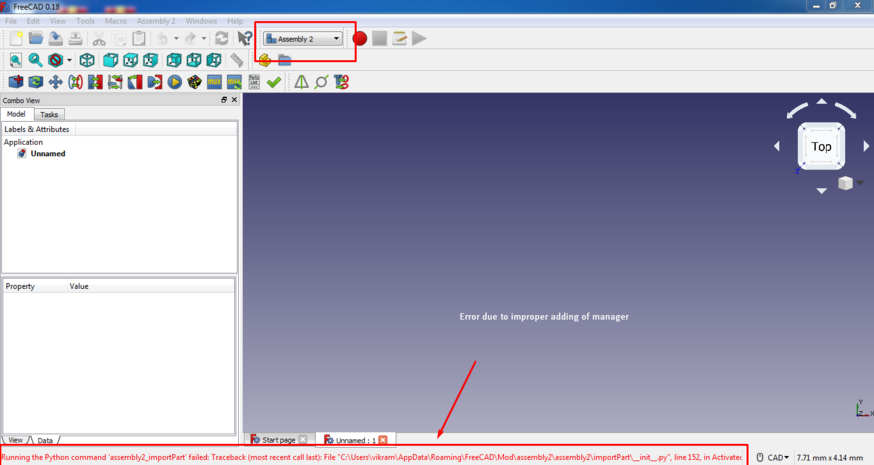Click the Animate blue play circle icon

(x=174, y=83)
